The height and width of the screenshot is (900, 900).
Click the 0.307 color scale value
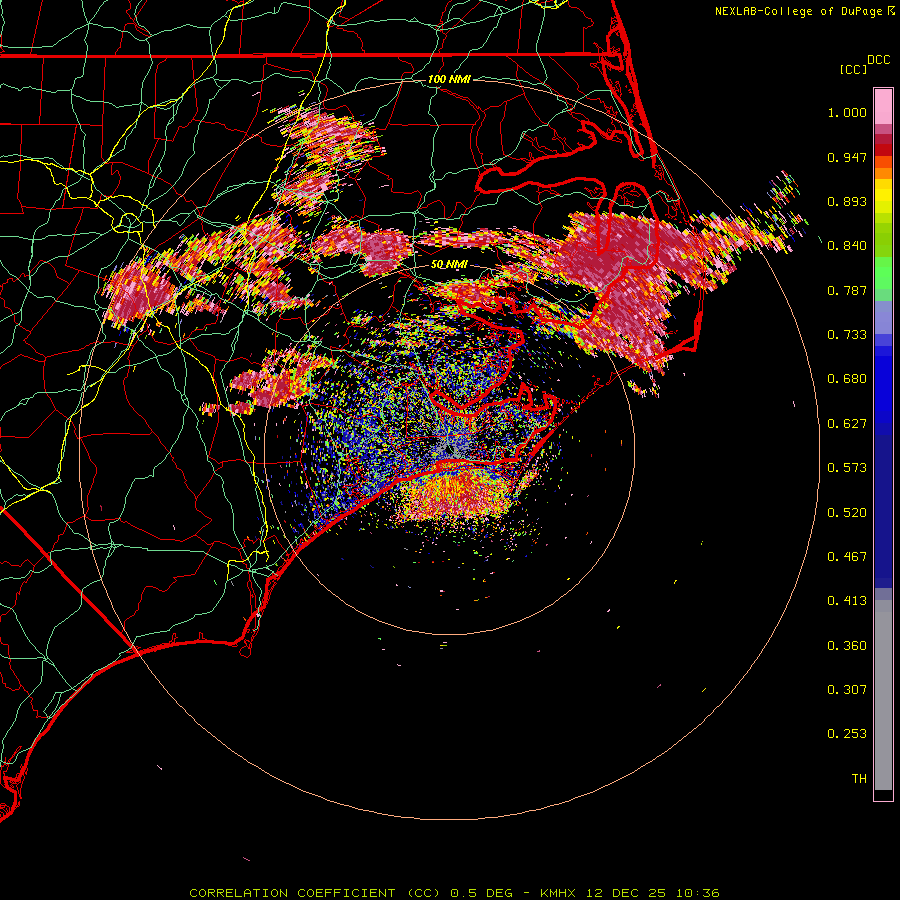pyautogui.click(x=847, y=690)
